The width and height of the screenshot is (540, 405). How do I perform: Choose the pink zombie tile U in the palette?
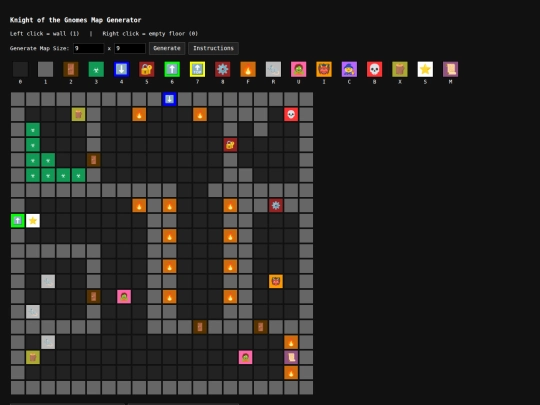click(299, 69)
